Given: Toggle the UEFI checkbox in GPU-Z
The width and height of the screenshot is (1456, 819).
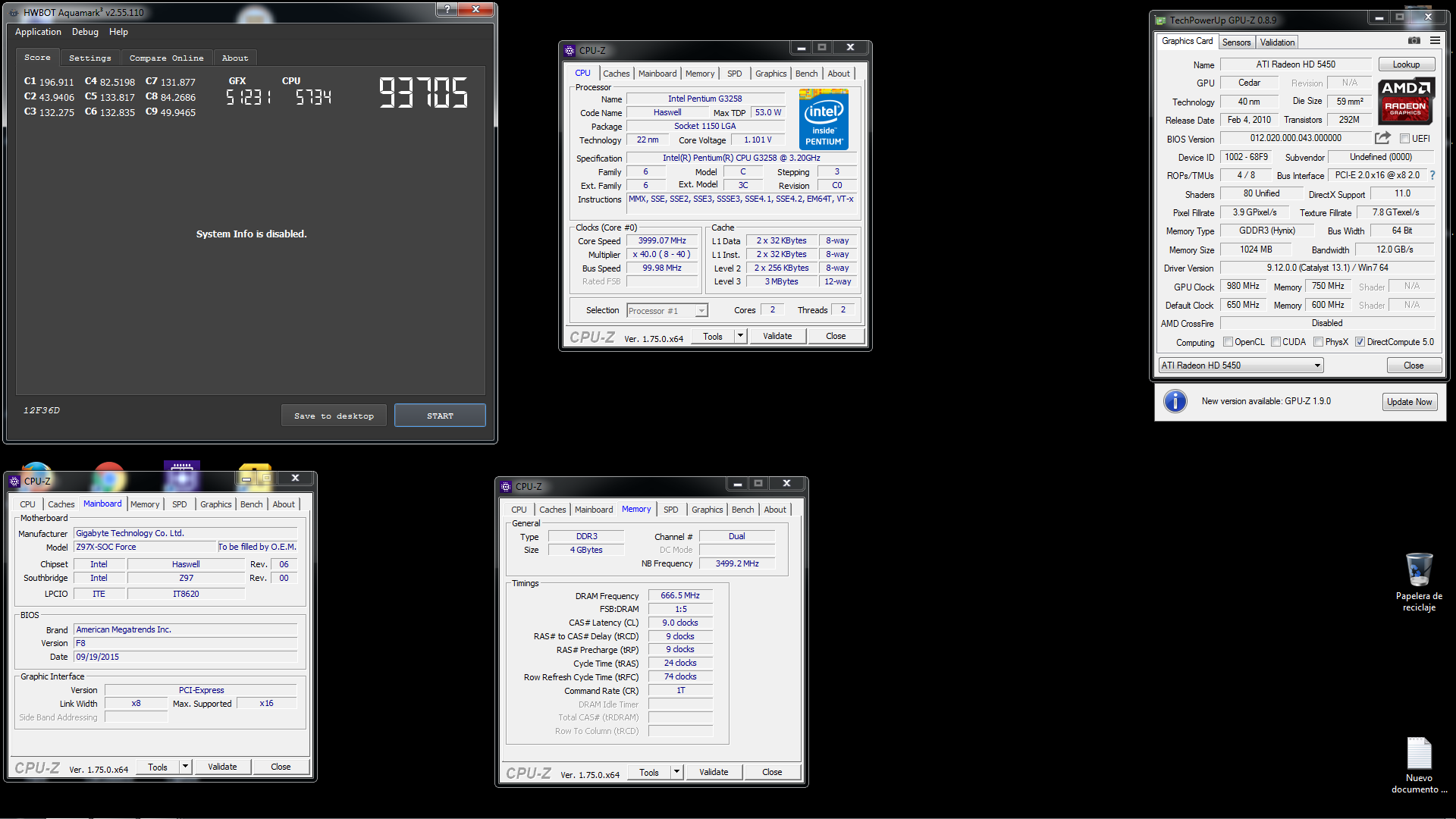Looking at the screenshot, I should [1404, 139].
